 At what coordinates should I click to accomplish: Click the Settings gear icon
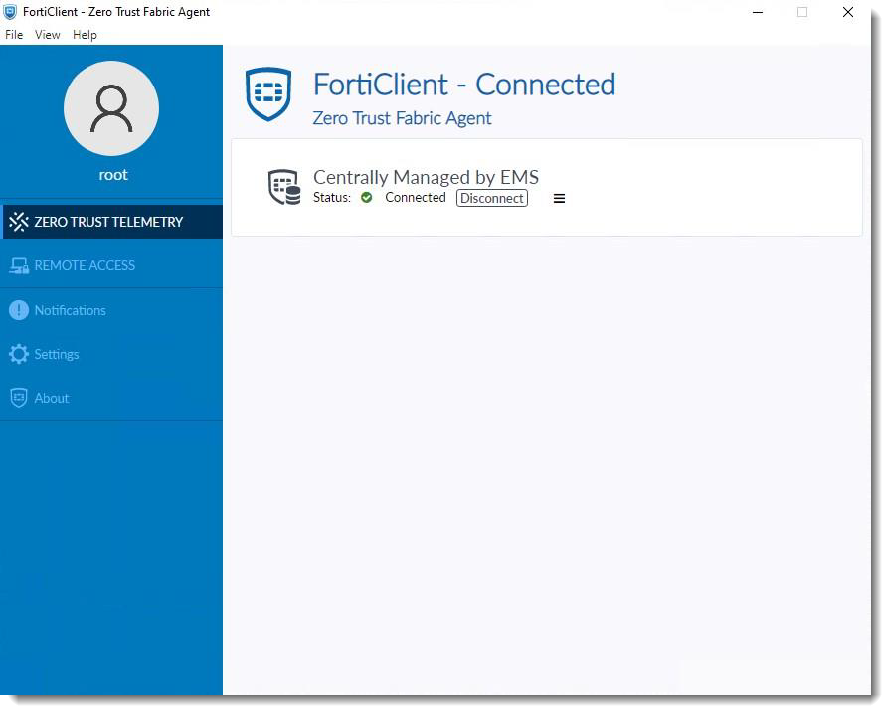(18, 354)
